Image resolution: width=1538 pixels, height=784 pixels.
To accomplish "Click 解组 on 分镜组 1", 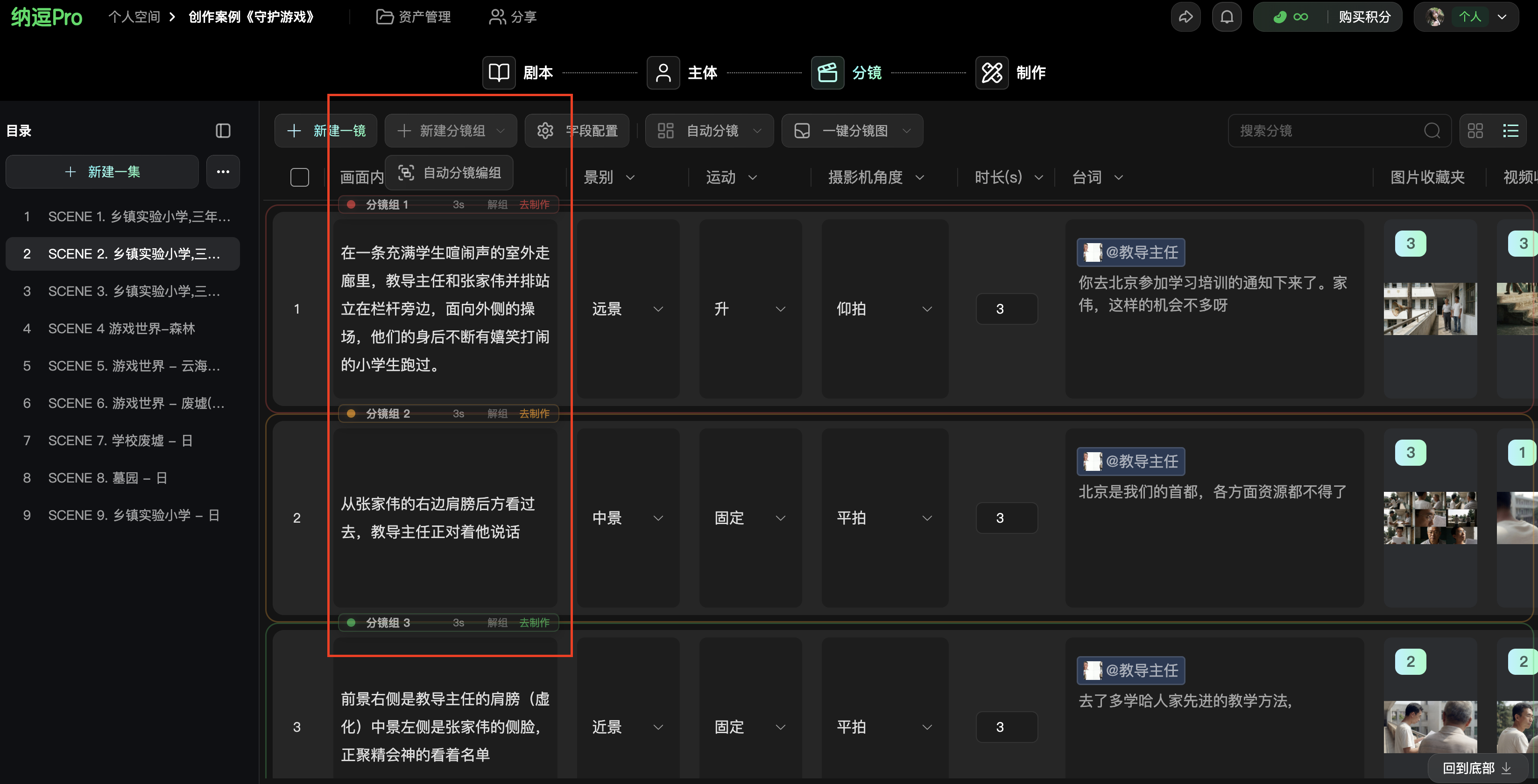I will pos(497,205).
